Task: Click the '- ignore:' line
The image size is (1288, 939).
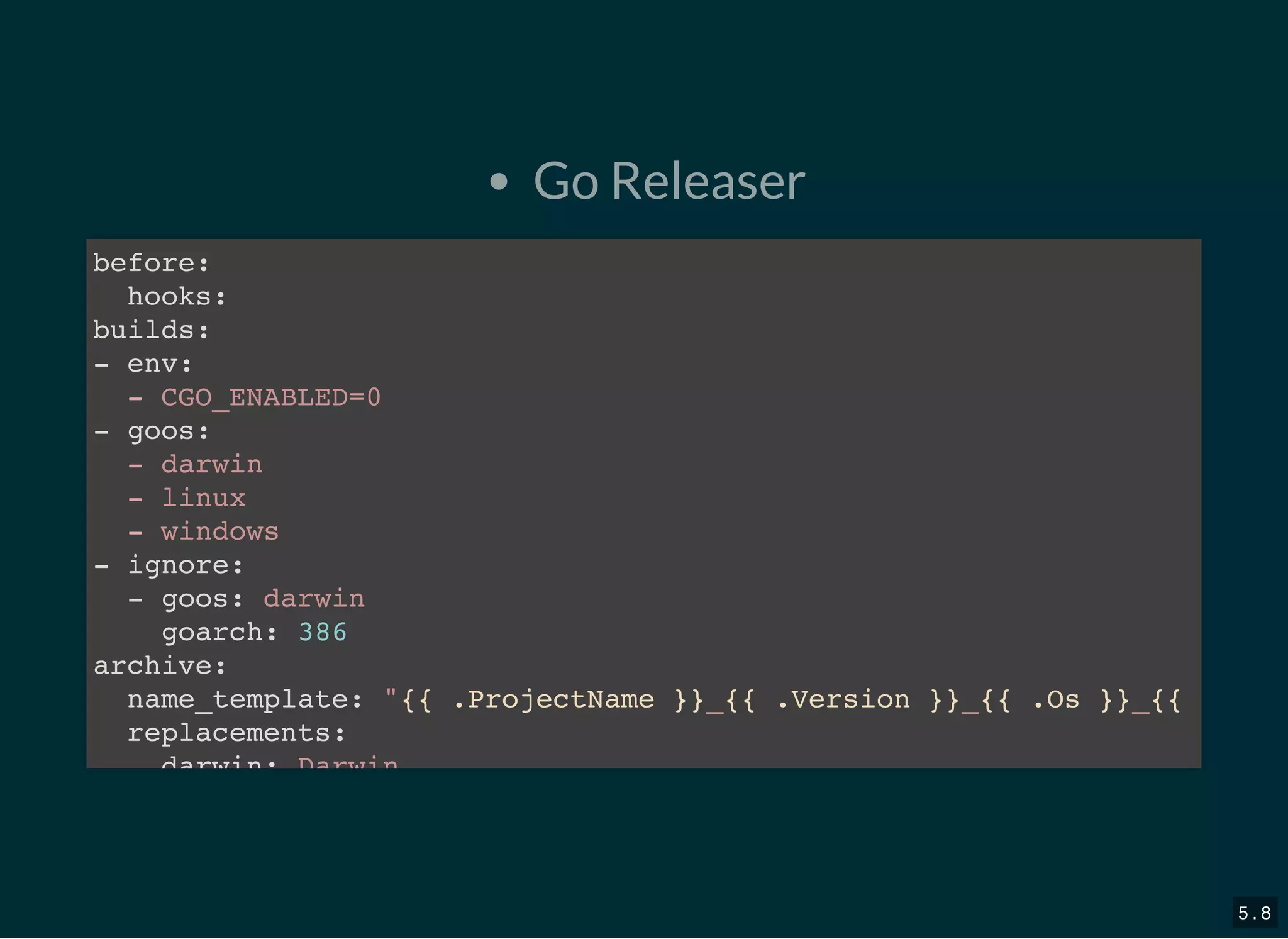Action: coord(168,565)
